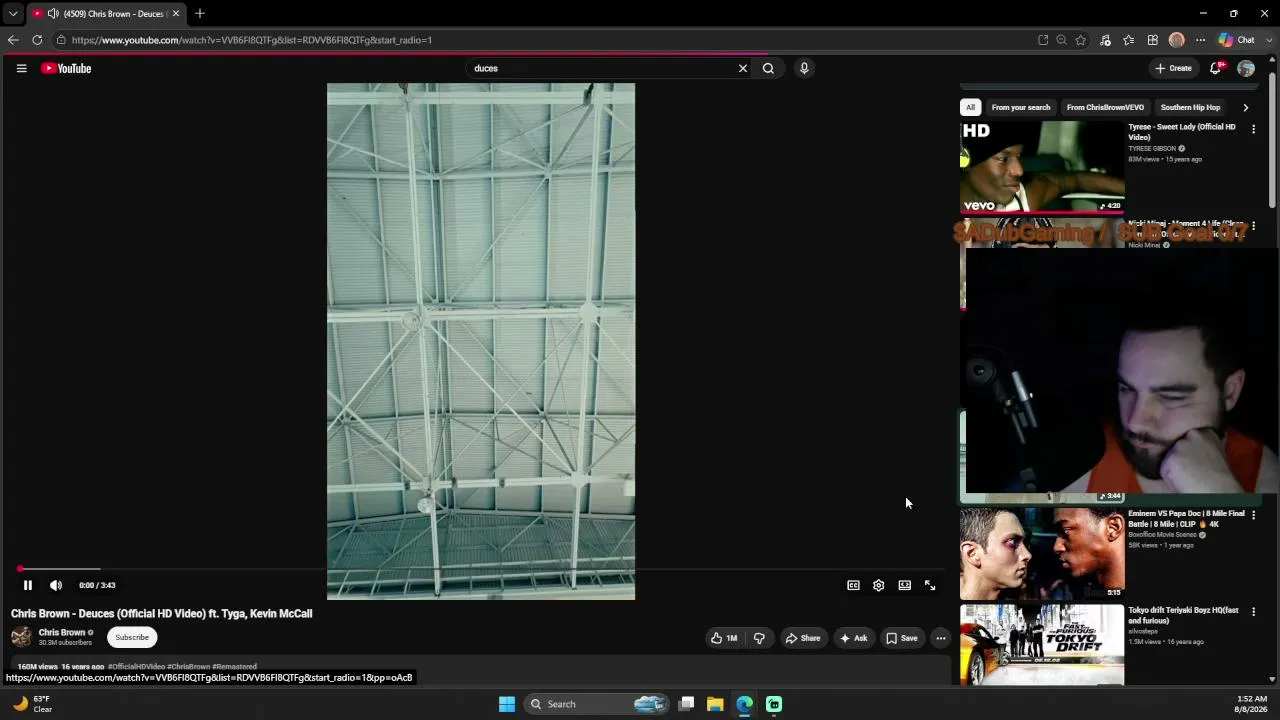The height and width of the screenshot is (720, 1280).
Task: Click the browser back arrow
Action: 13,40
